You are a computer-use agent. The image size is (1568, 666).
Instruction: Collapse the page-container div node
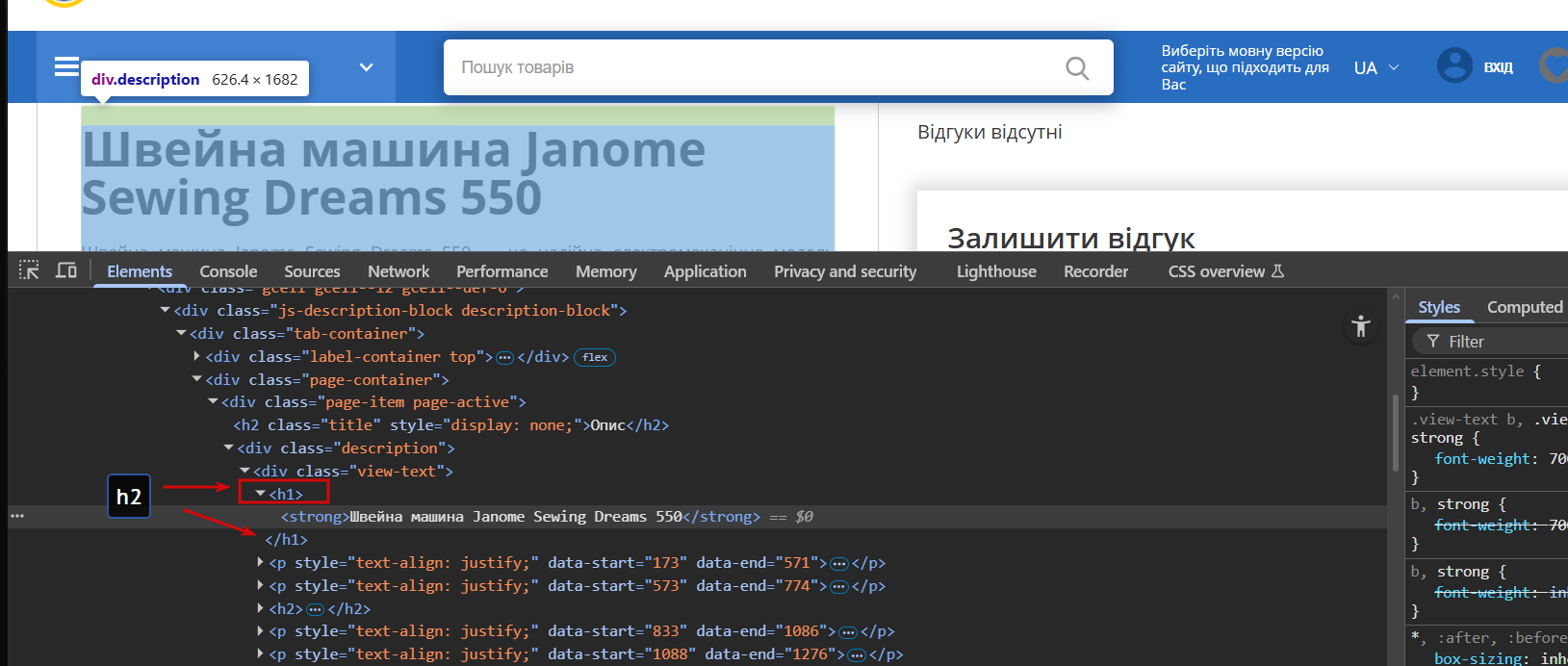point(197,379)
